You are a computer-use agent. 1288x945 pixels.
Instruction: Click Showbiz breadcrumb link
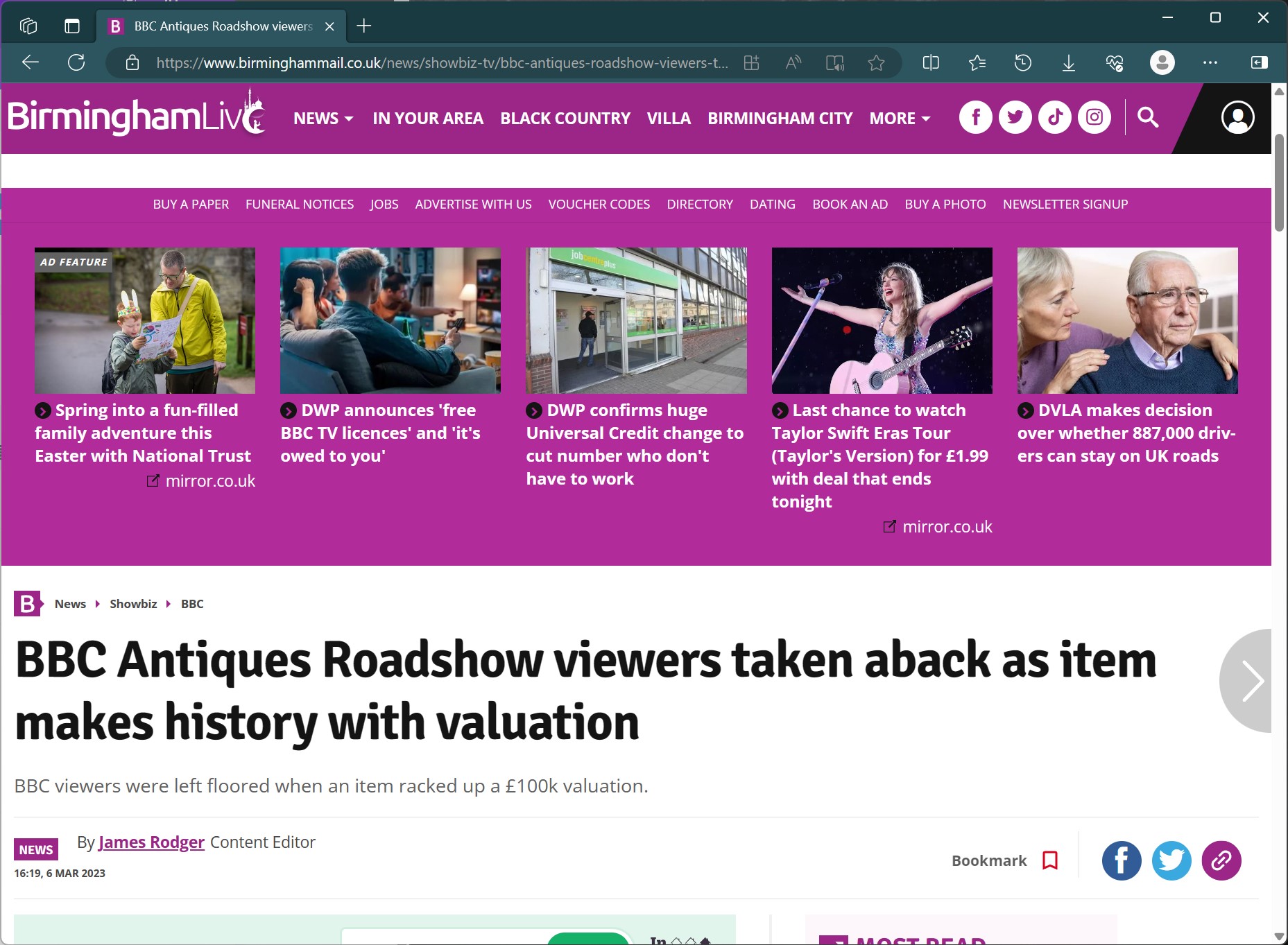[133, 604]
